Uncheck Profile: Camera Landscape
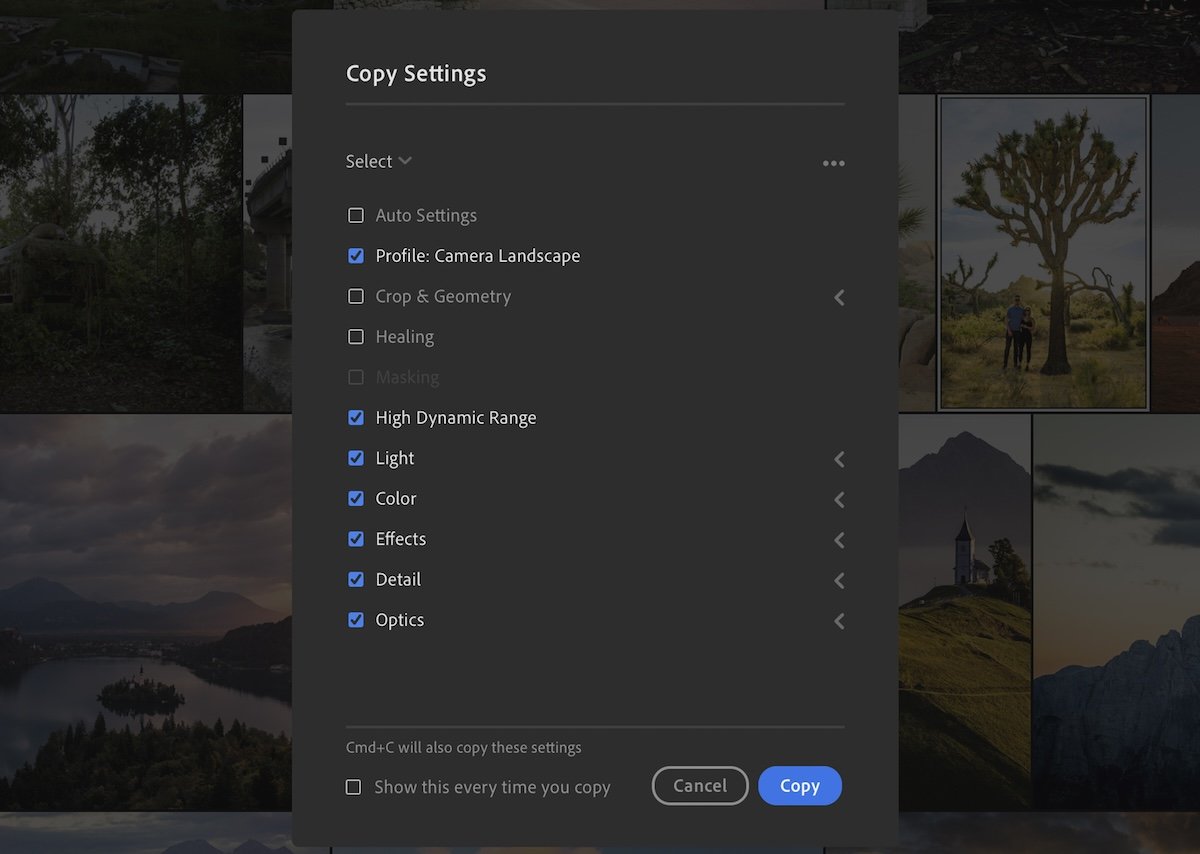 [x=356, y=255]
